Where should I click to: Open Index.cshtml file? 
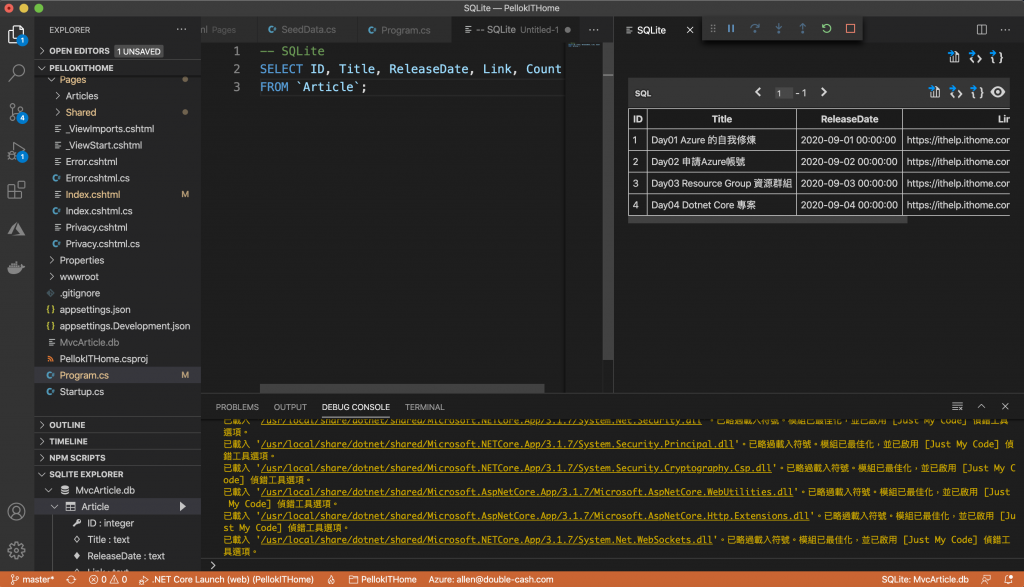(x=93, y=195)
